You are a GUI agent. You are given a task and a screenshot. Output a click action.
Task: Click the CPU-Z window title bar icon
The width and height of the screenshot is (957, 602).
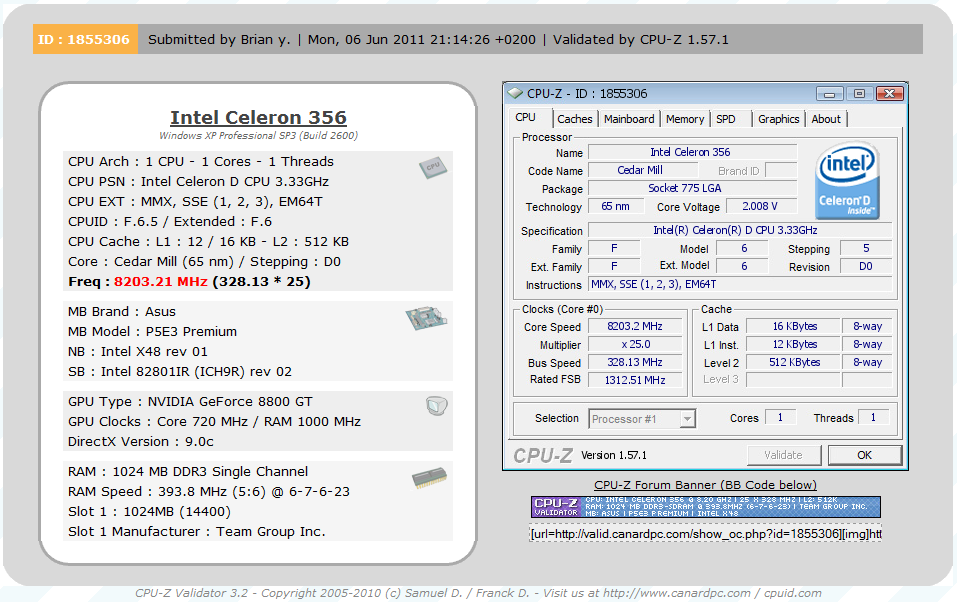tap(516, 93)
